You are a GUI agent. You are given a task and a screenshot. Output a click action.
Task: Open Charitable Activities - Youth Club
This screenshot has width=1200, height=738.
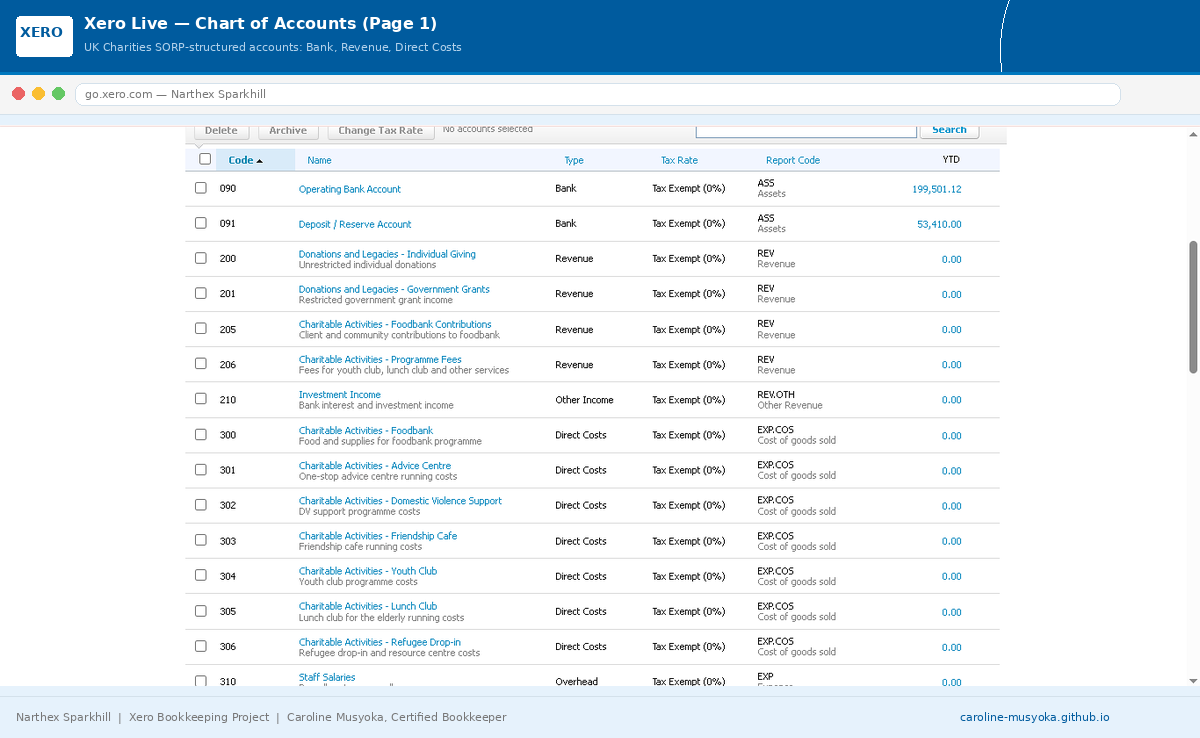click(368, 571)
